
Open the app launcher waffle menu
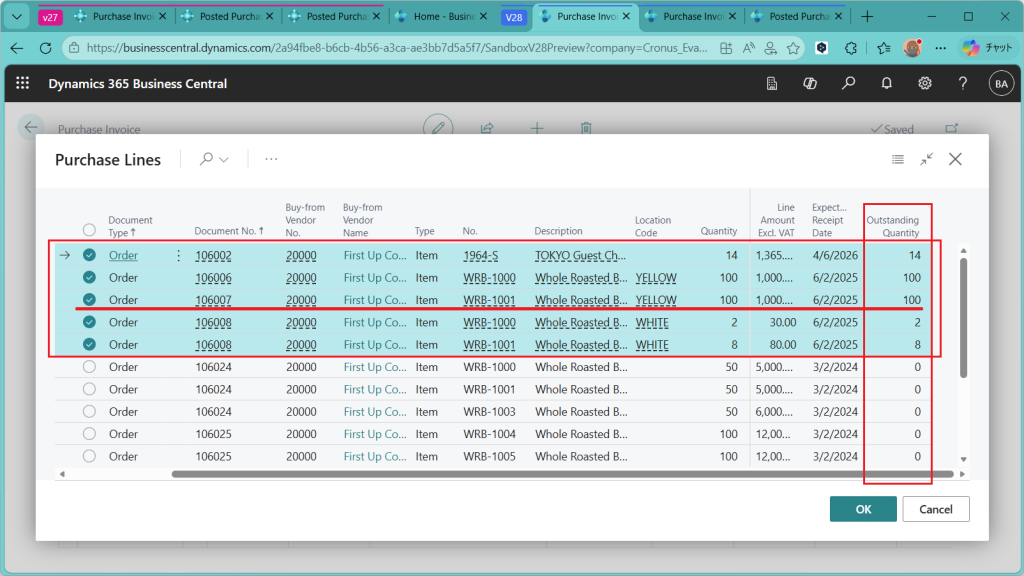(x=22, y=84)
